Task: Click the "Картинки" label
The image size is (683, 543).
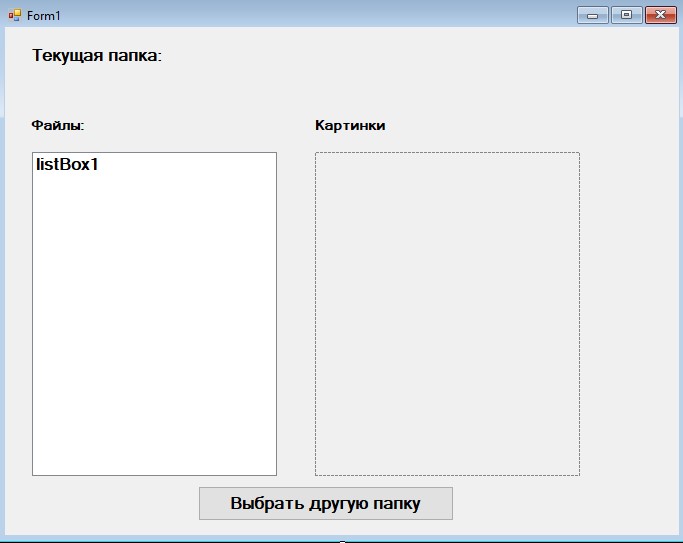Action: (349, 126)
